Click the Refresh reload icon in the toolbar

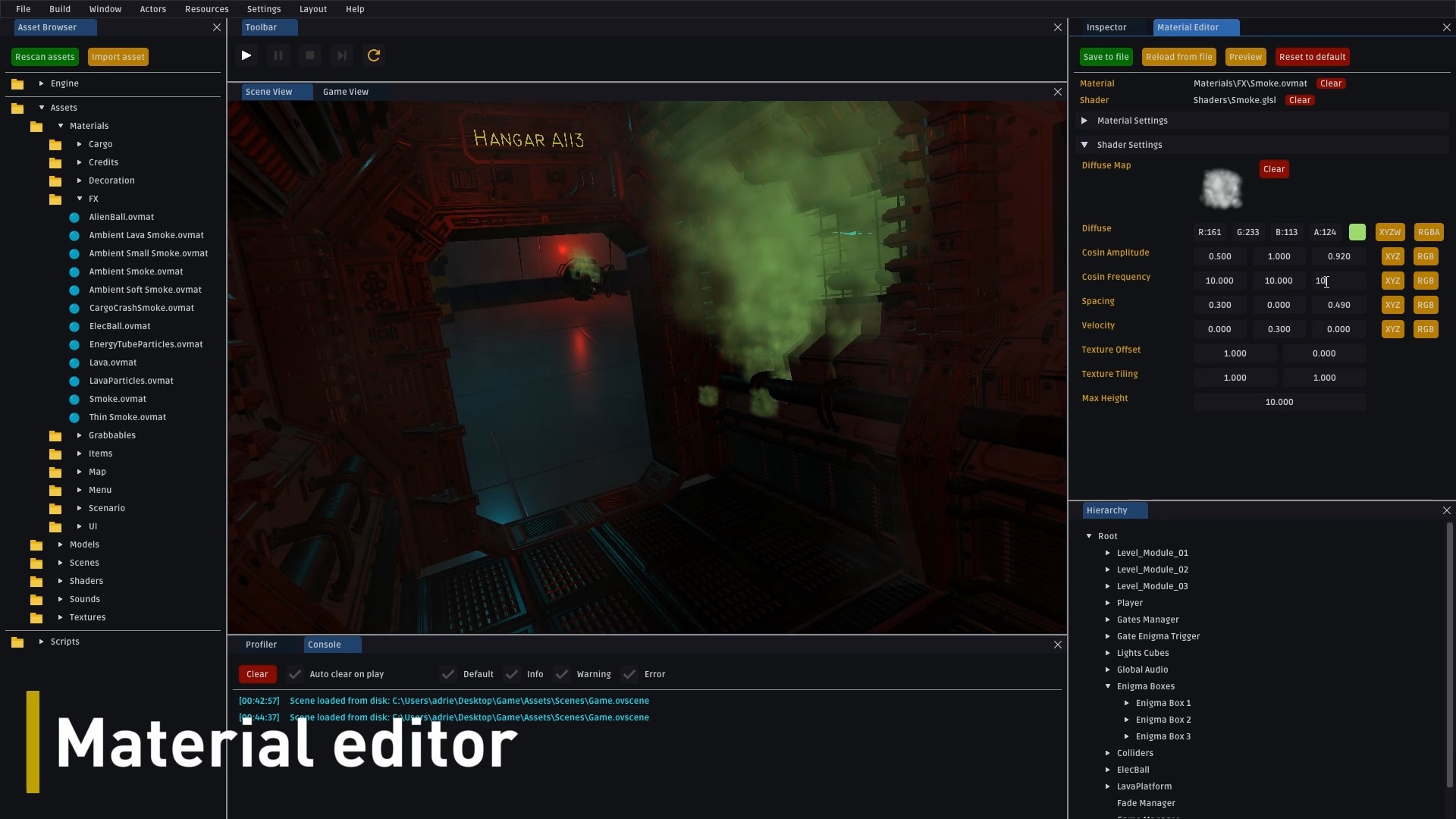[373, 55]
